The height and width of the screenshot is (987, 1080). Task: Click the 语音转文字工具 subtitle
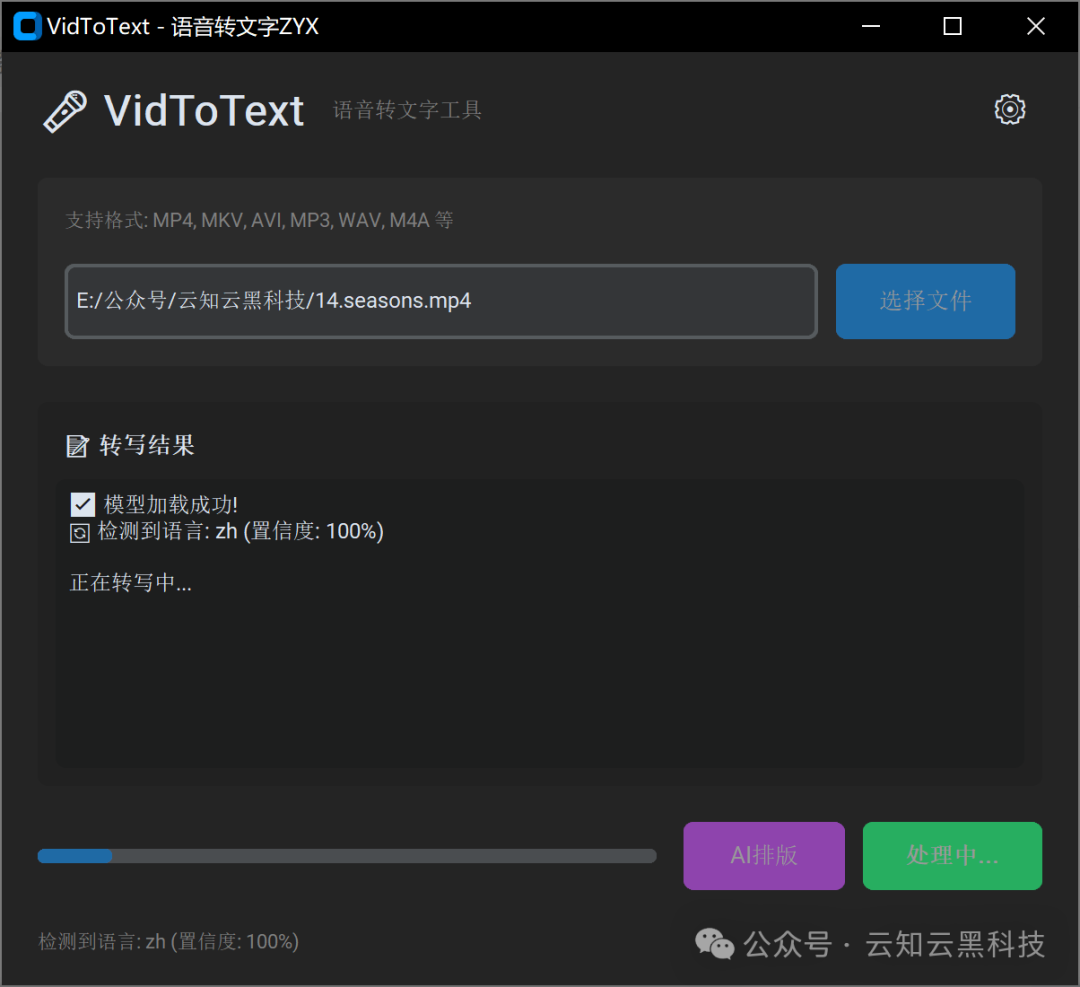(407, 110)
